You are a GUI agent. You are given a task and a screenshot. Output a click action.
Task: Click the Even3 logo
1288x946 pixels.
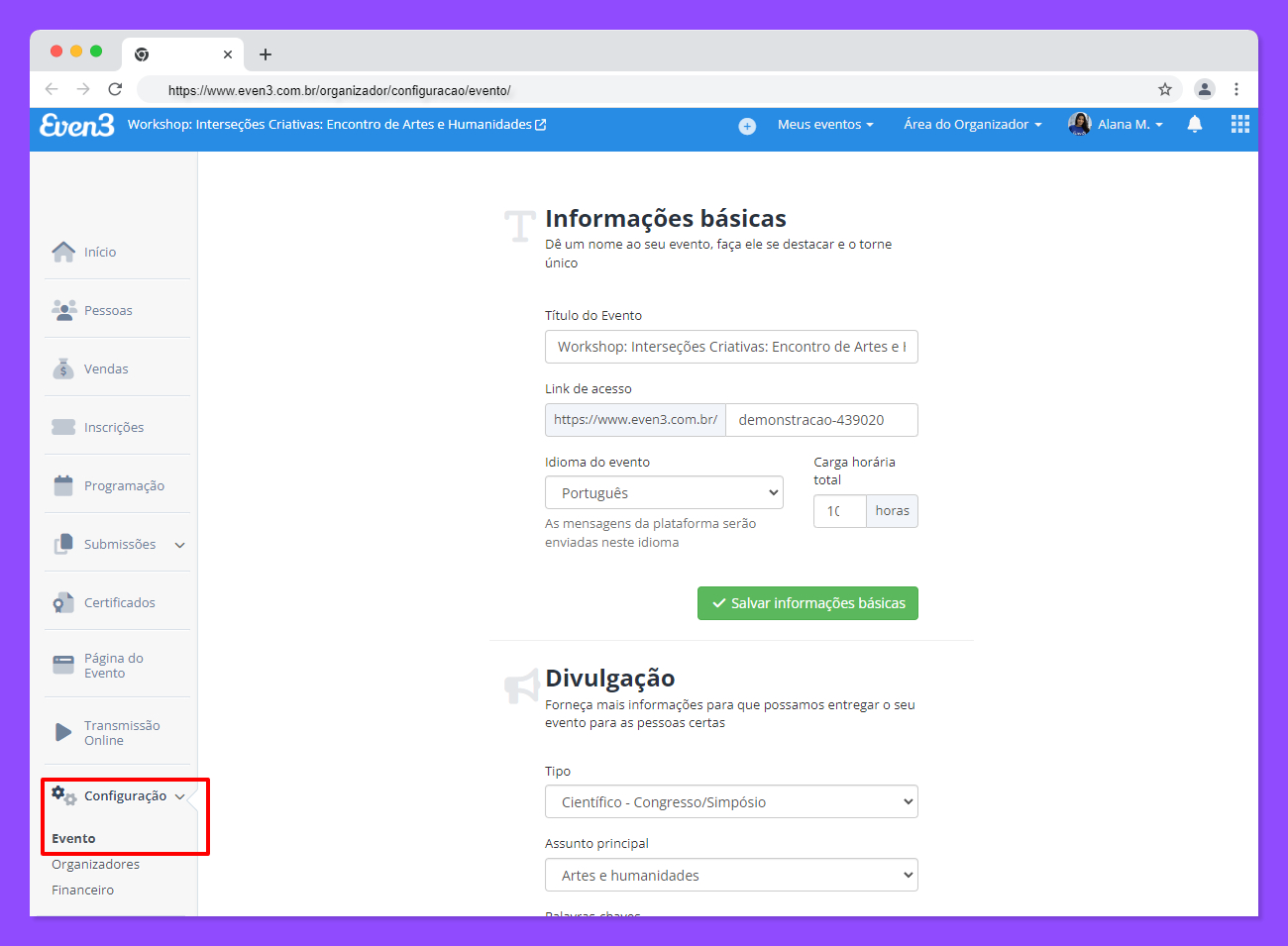click(x=77, y=125)
